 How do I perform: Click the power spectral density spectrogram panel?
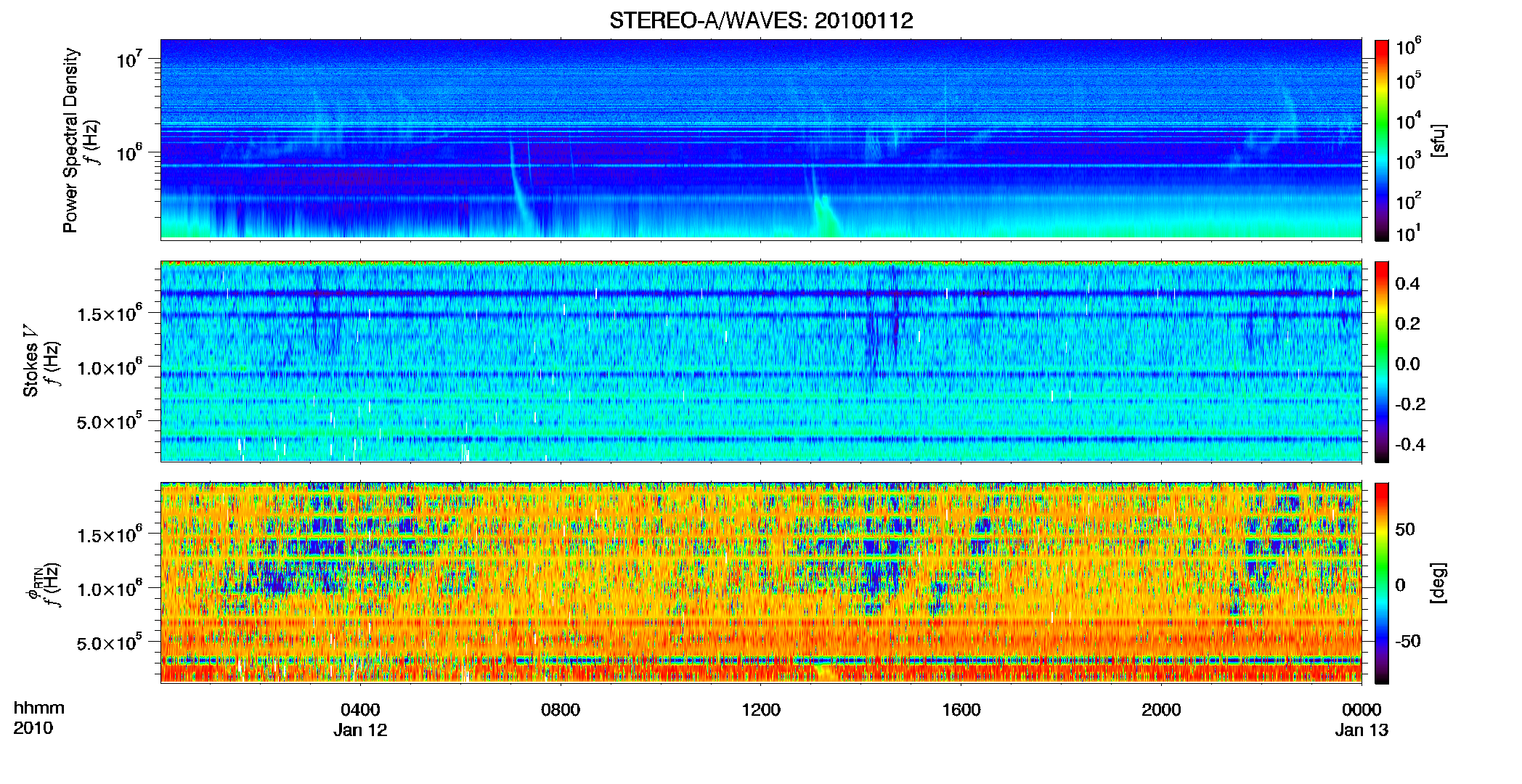coord(761,139)
